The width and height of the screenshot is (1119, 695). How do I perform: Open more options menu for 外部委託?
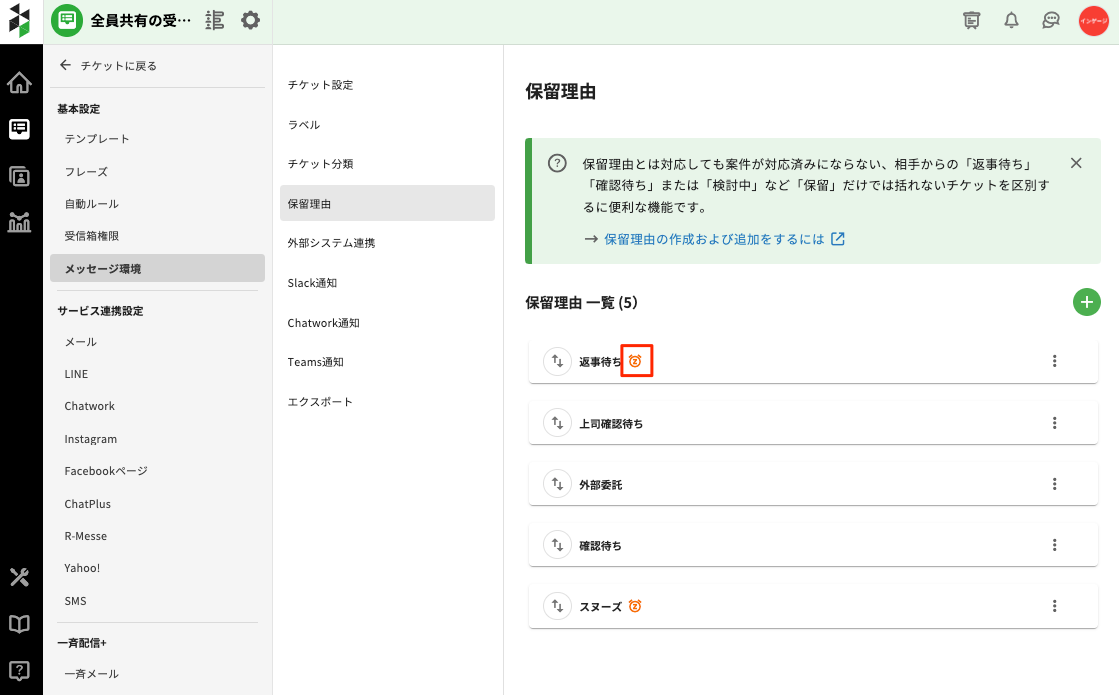pos(1054,484)
